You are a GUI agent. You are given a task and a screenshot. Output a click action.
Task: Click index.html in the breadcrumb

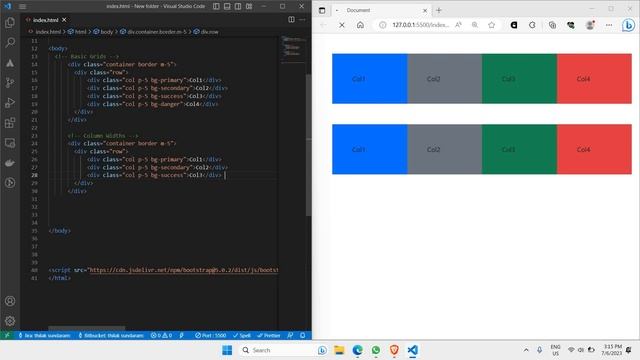pos(48,31)
